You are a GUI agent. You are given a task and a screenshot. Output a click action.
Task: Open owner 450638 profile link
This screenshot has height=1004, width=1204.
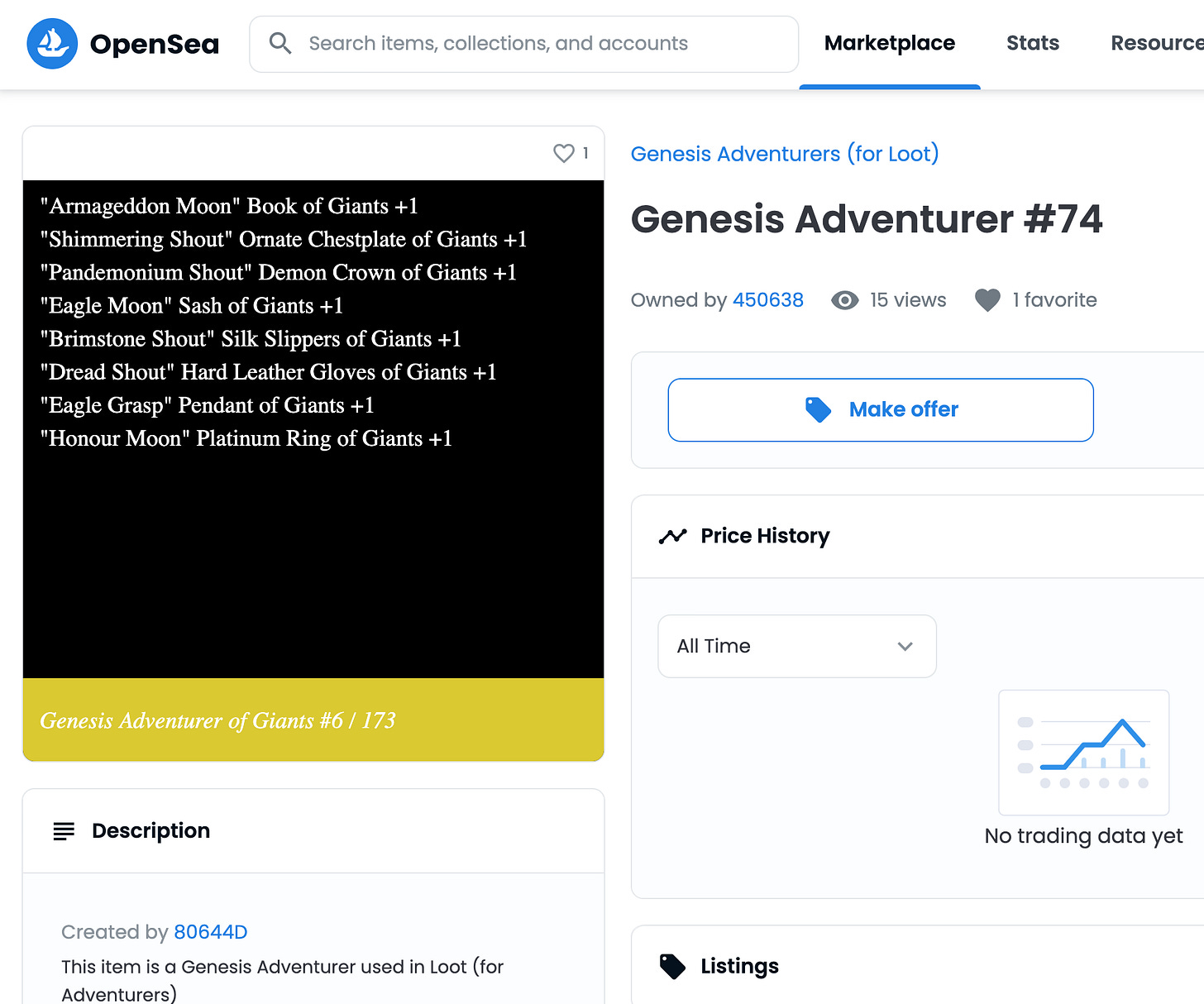coord(768,300)
